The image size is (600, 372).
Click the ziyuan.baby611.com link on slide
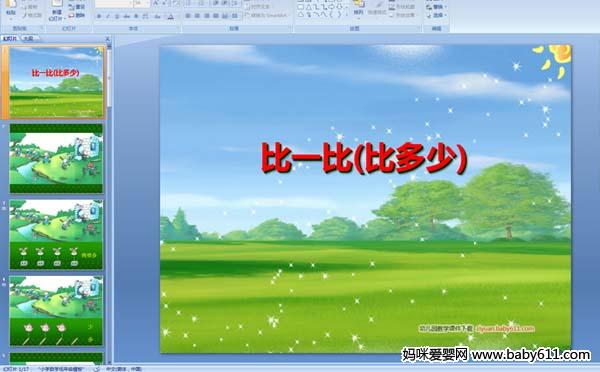pos(505,328)
